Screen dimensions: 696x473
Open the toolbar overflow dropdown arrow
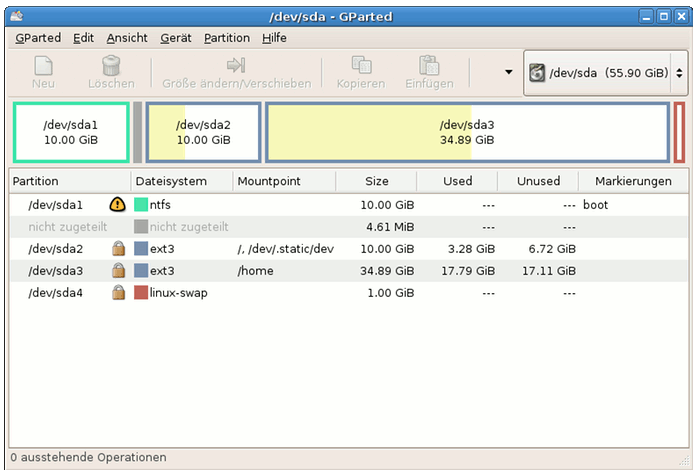pyautogui.click(x=509, y=72)
